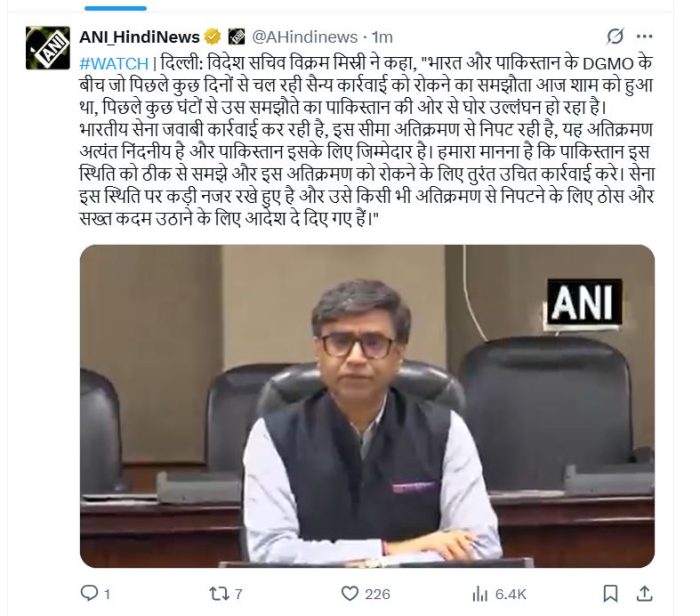The image size is (700, 616).
Task: Open Grok explain-post icon
Action: pos(615,37)
